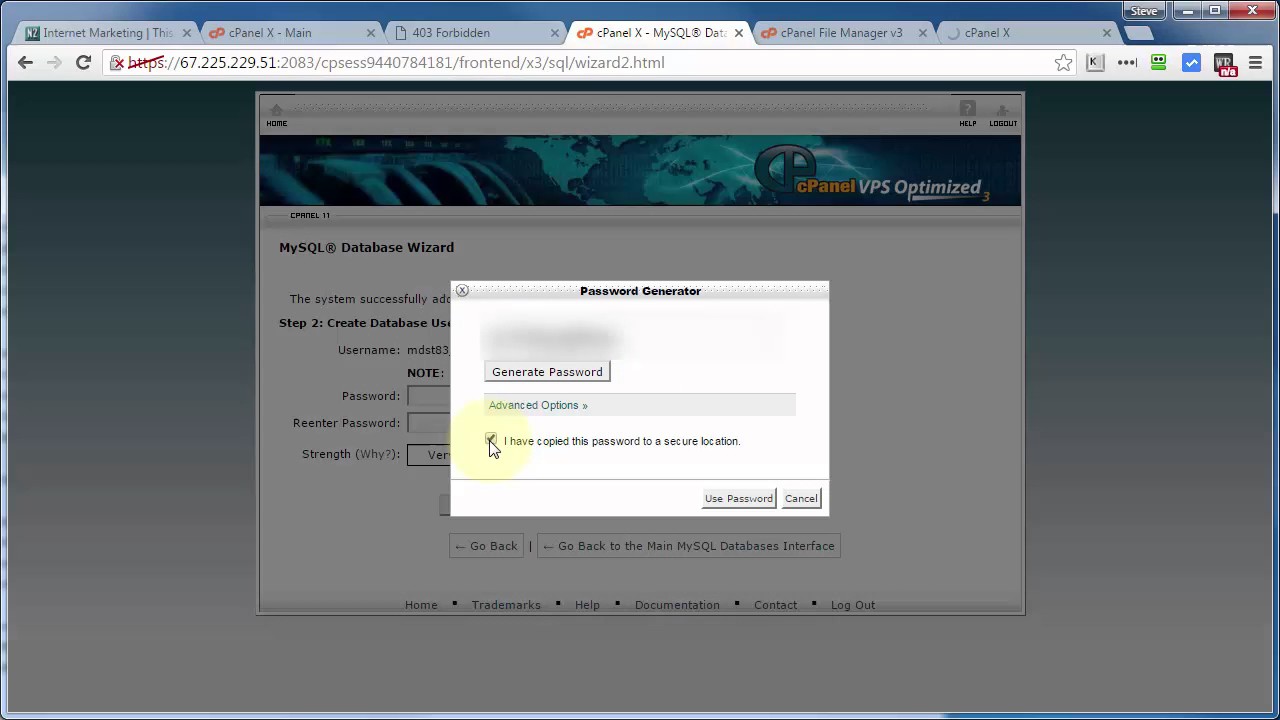Viewport: 1280px width, 720px height.
Task: Click the three dots extension icon
Action: 1127,63
